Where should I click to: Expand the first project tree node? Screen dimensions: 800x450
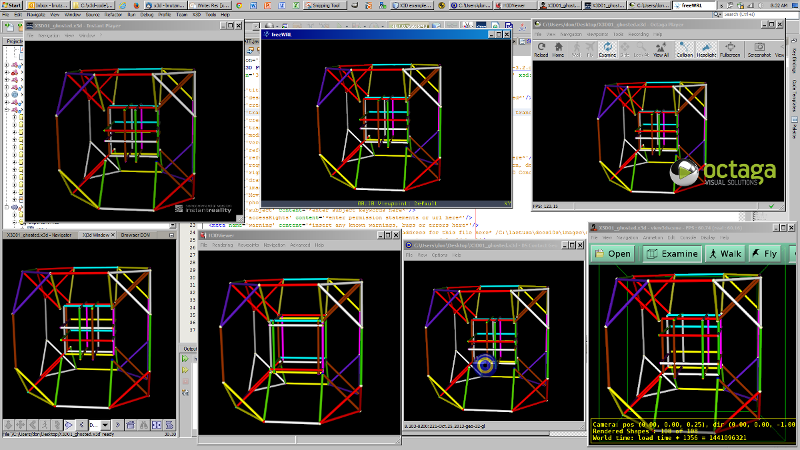click(x=7, y=65)
